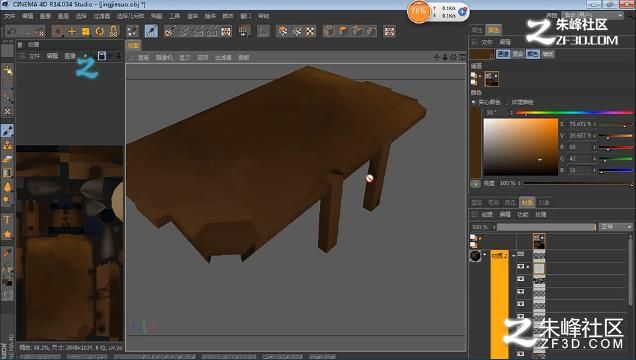Click the lock icon in texture panel
Screen dimensions: 636x360
[101, 56]
